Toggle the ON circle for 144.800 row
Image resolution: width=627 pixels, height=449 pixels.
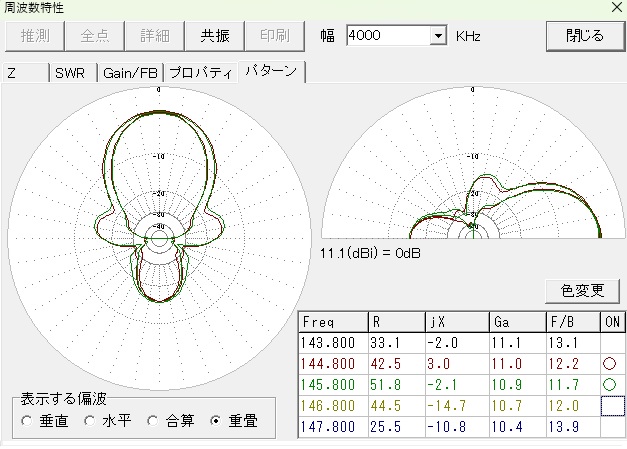(x=612, y=364)
